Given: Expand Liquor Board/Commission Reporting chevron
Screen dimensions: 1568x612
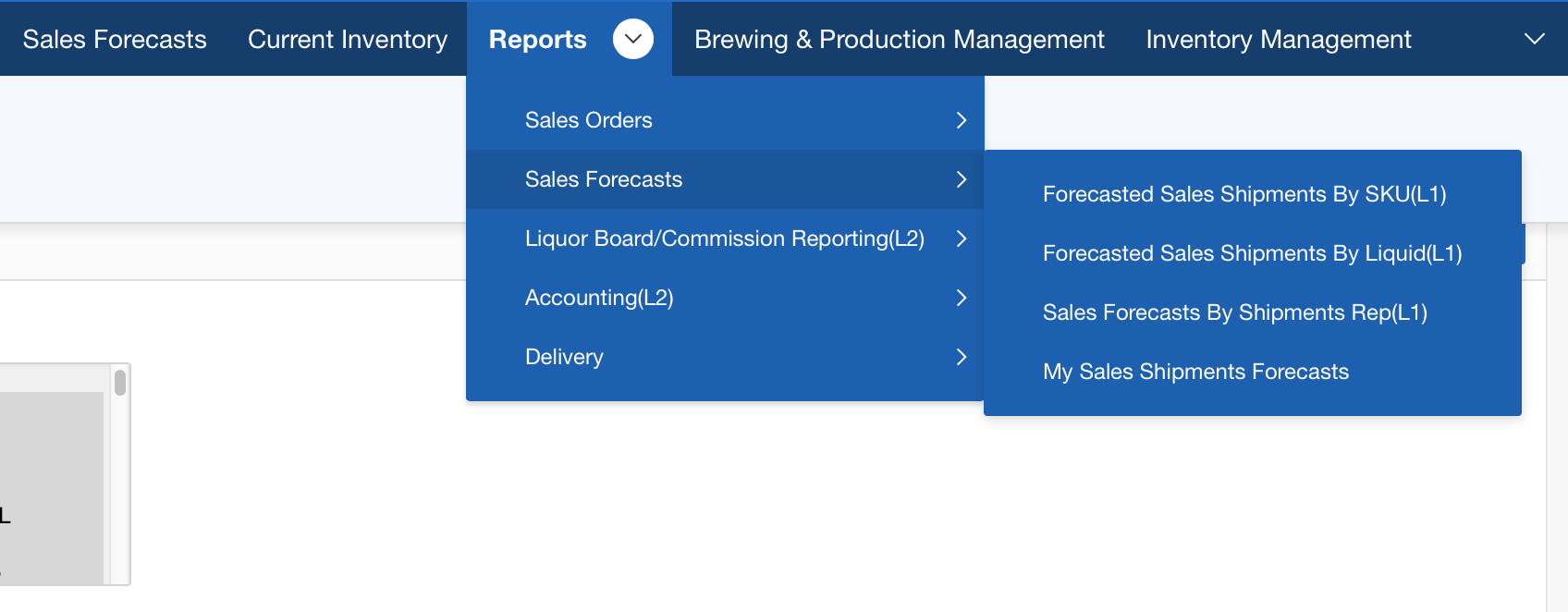Looking at the screenshot, I should (962, 239).
